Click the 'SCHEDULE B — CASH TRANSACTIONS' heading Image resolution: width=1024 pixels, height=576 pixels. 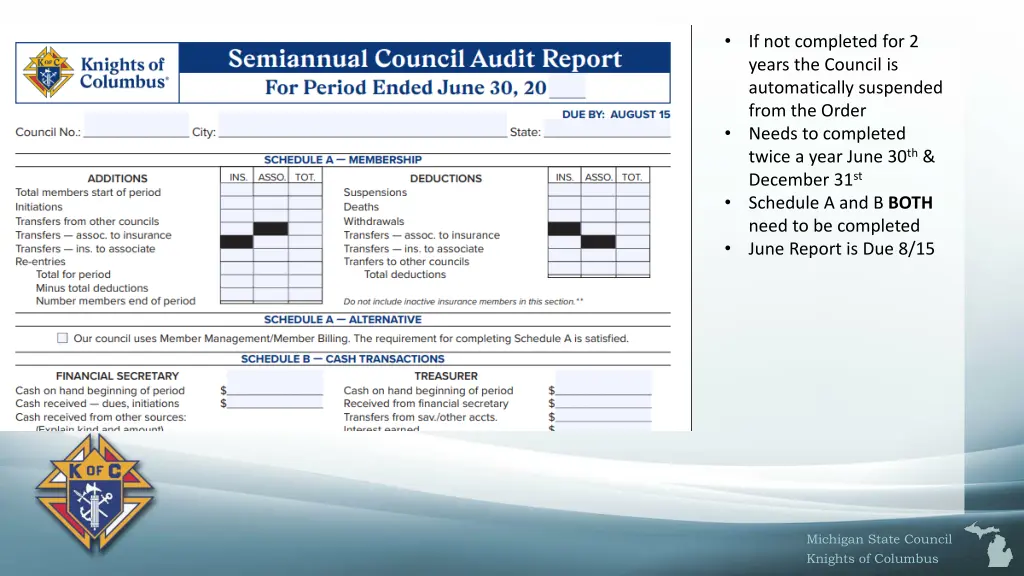343,359
